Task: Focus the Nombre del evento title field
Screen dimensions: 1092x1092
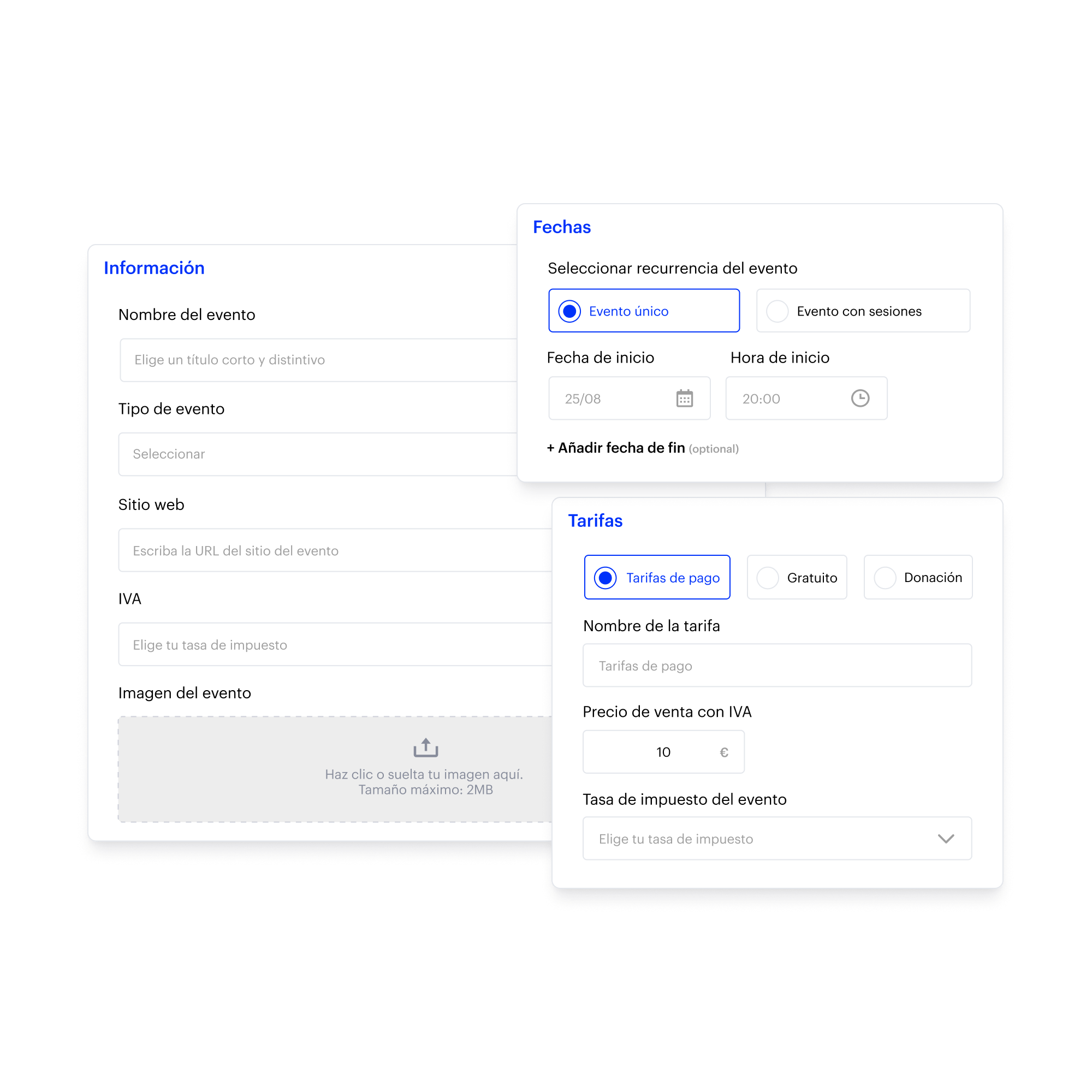Action: [x=319, y=360]
